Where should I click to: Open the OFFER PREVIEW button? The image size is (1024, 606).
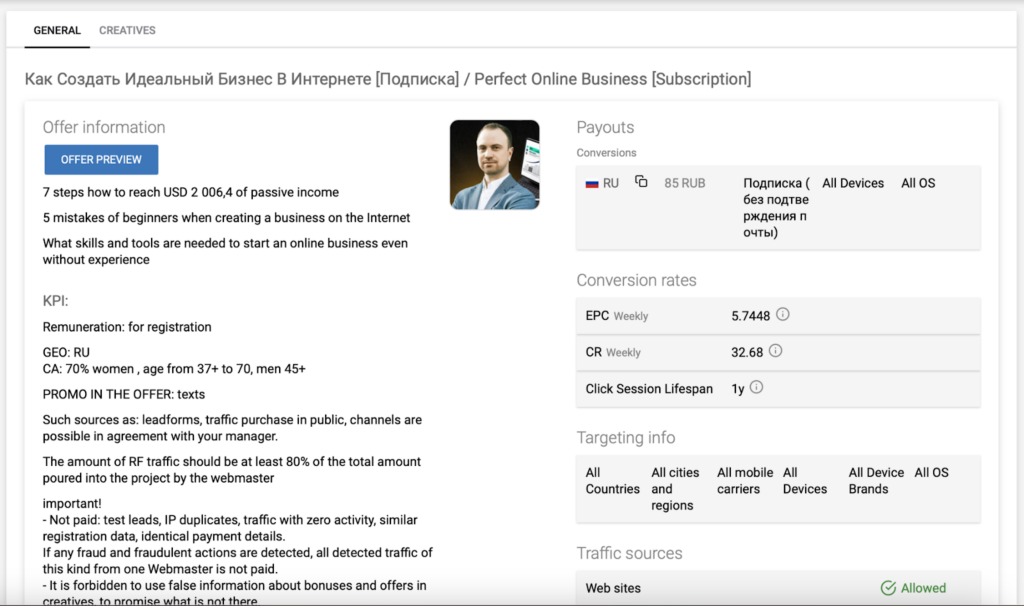pyautogui.click(x=101, y=159)
